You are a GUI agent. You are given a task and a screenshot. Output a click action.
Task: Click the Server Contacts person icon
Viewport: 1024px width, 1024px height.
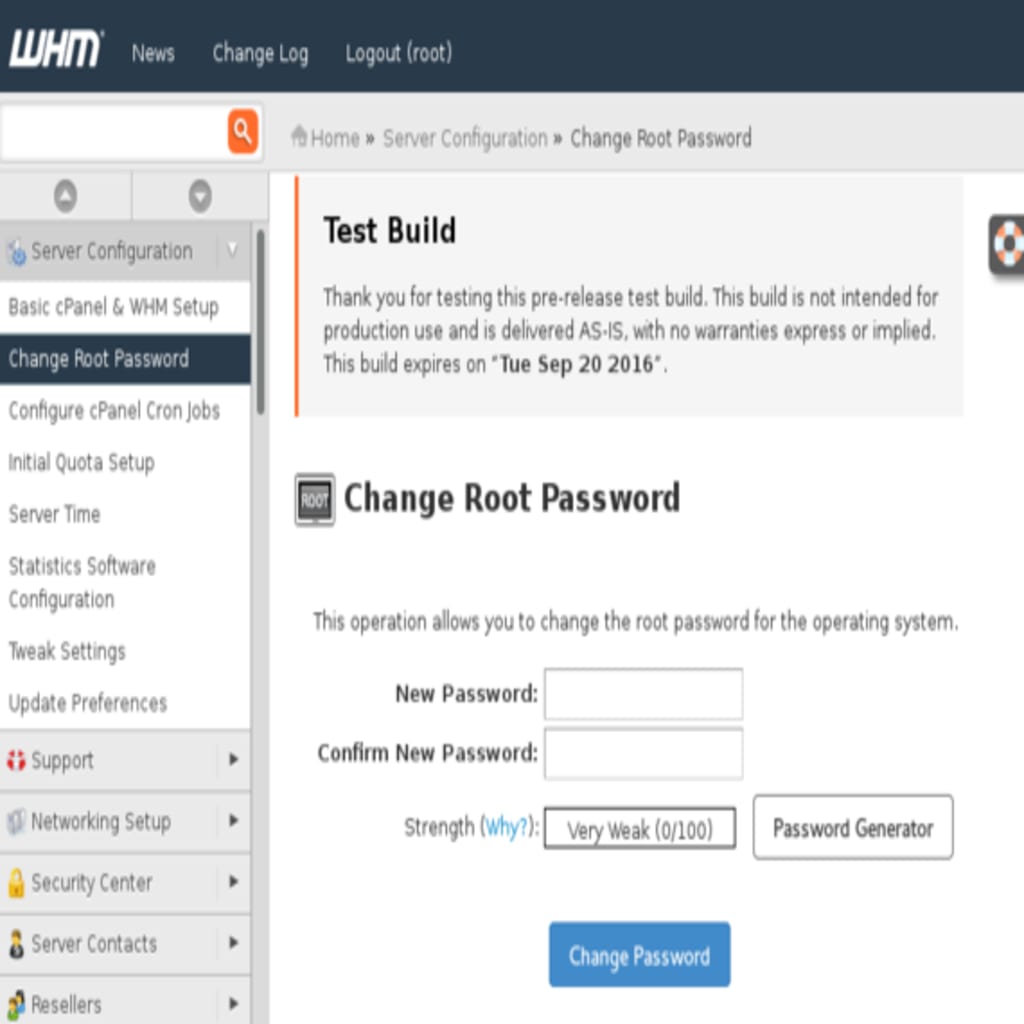16,944
